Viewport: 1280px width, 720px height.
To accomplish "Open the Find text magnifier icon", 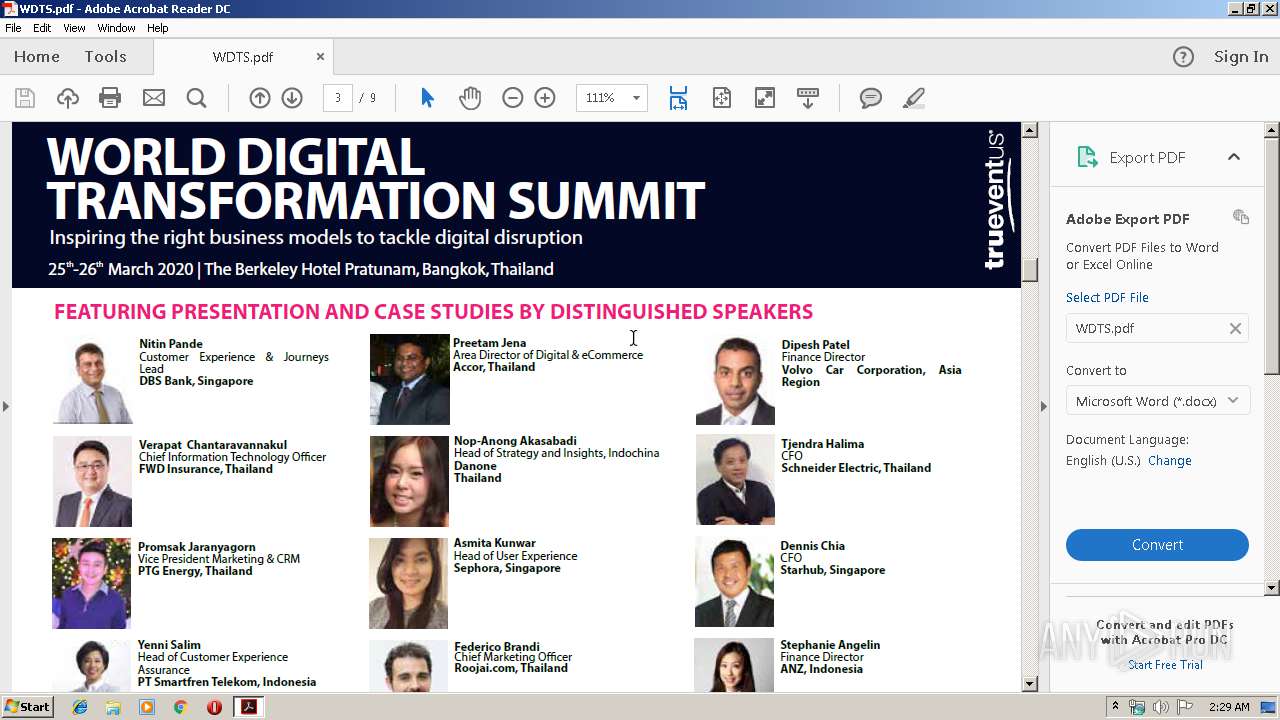I will [x=197, y=98].
